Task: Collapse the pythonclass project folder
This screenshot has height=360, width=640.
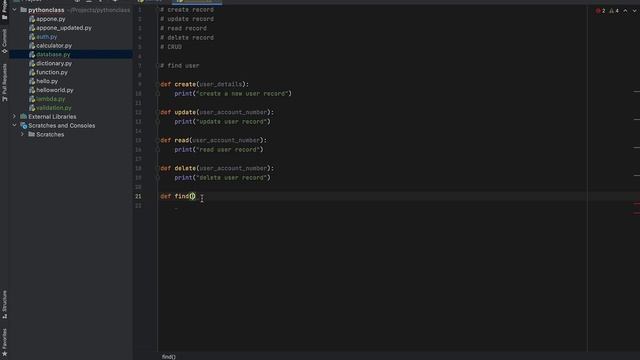Action: (15, 10)
